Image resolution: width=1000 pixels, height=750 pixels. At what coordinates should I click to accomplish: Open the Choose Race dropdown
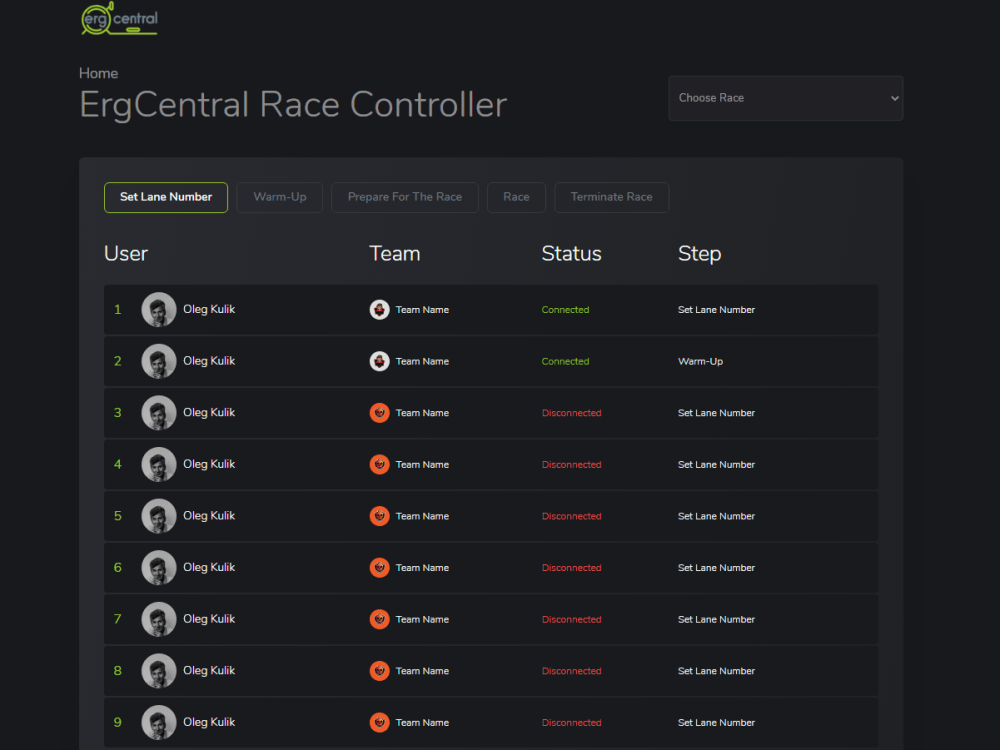786,98
